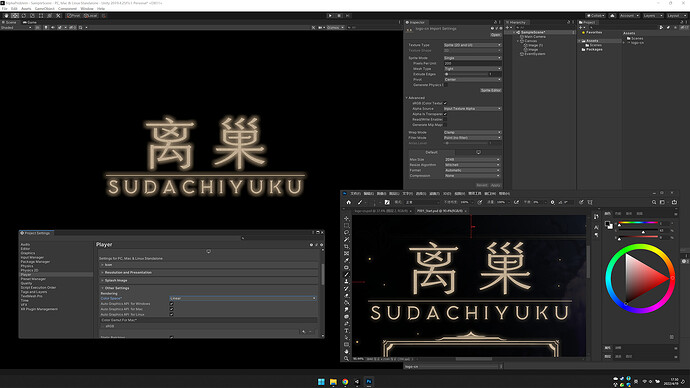This screenshot has height=388, width=690.
Task: Select the Hand tool in Unity toolbar
Action: click(7, 15)
